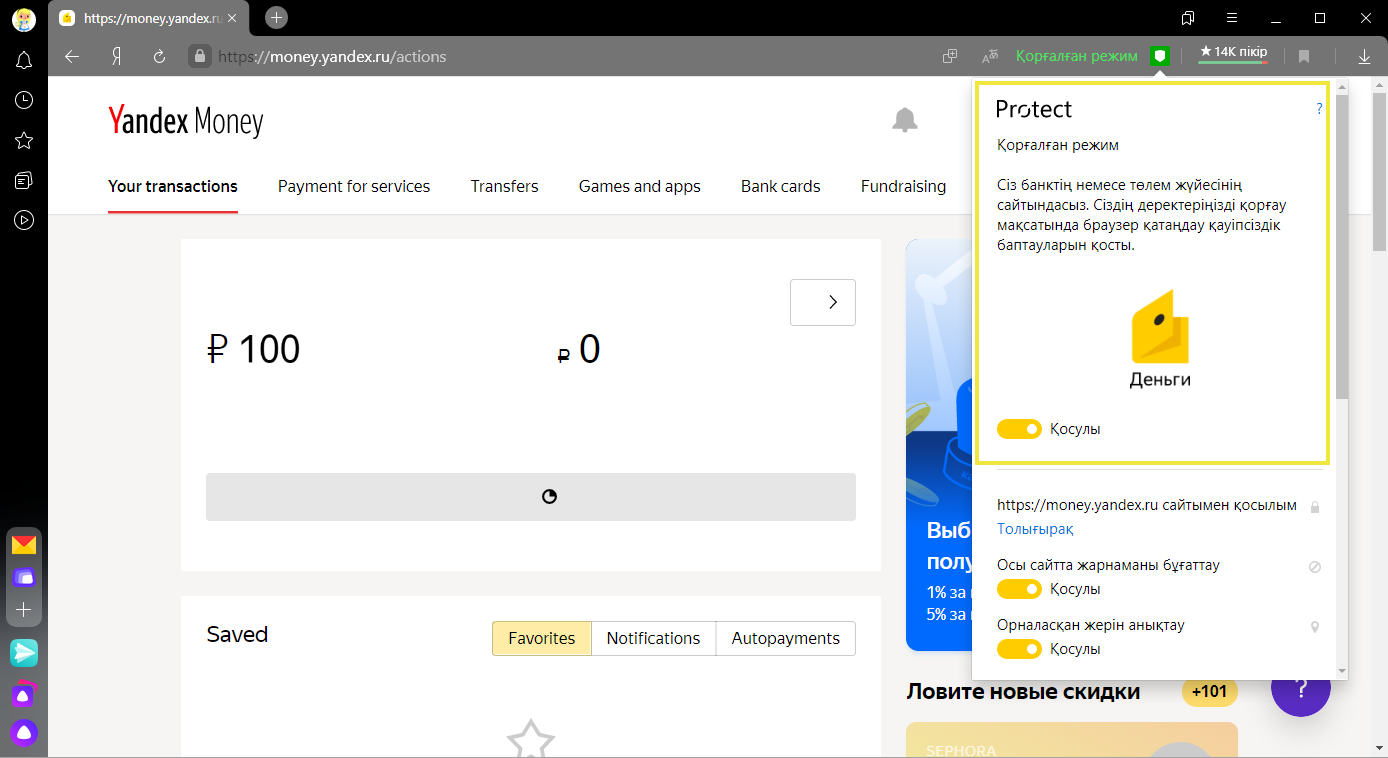Viewport: 1388px width, 758px height.
Task: Reload the page
Action: click(x=159, y=57)
